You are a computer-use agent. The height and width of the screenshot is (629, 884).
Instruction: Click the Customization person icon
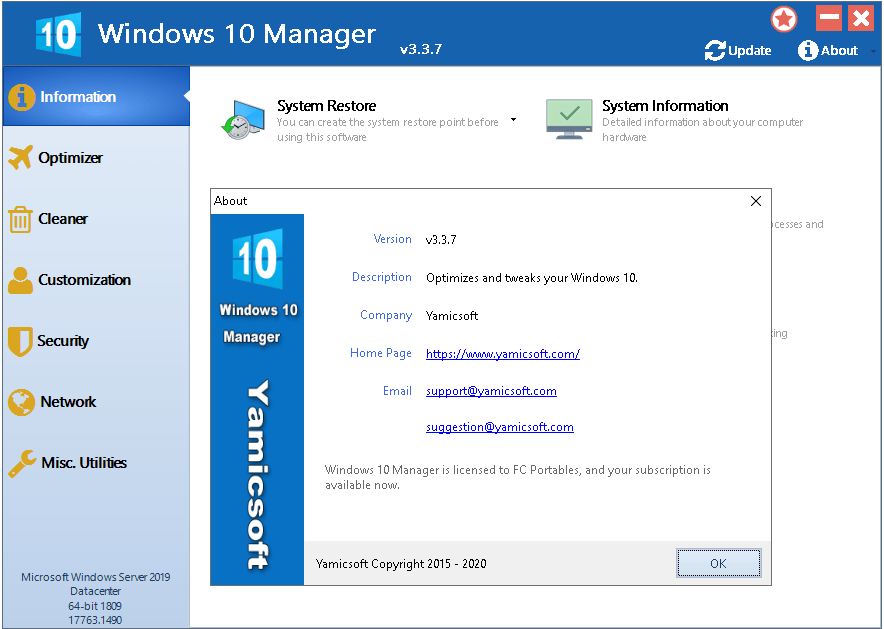pos(20,280)
